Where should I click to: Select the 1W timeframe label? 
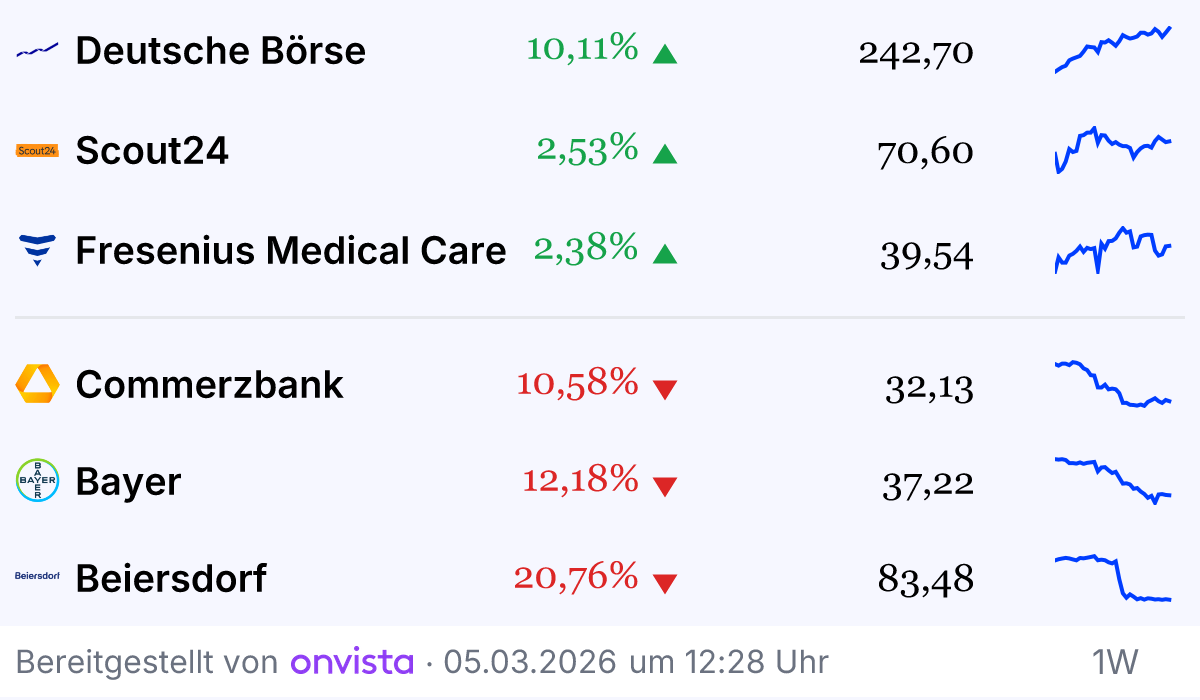[x=1115, y=661]
